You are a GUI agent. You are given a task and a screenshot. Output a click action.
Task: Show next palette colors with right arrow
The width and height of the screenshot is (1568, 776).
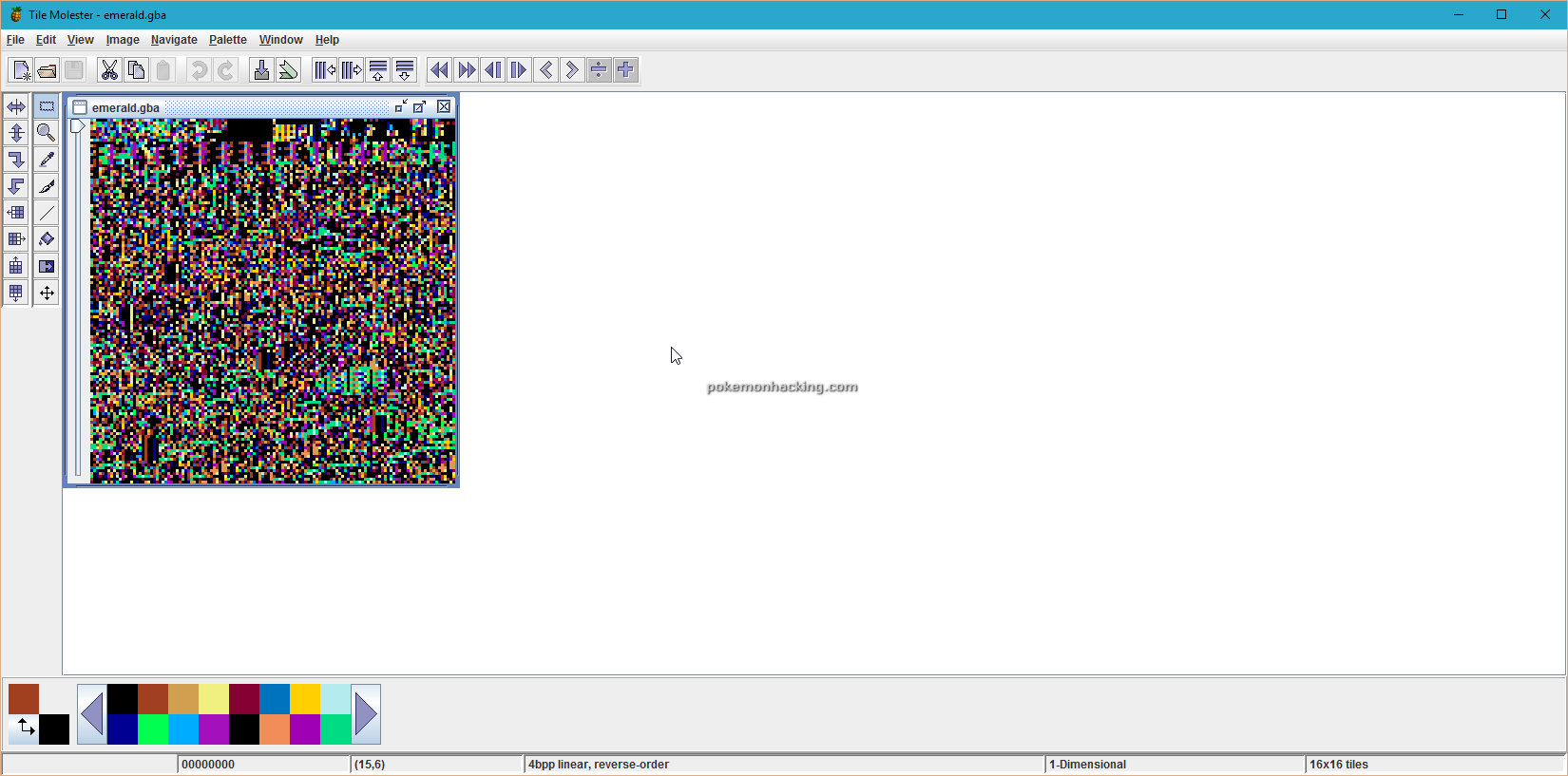[366, 714]
